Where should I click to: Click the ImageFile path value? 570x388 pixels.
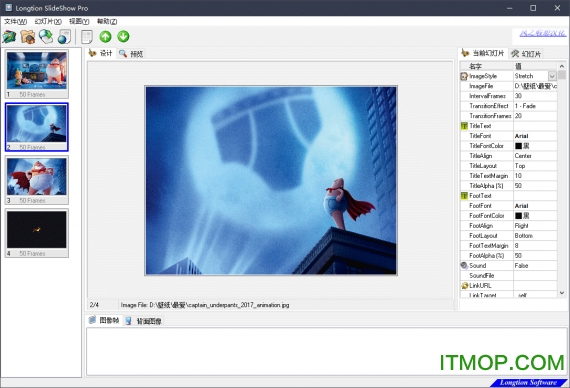pyautogui.click(x=535, y=86)
